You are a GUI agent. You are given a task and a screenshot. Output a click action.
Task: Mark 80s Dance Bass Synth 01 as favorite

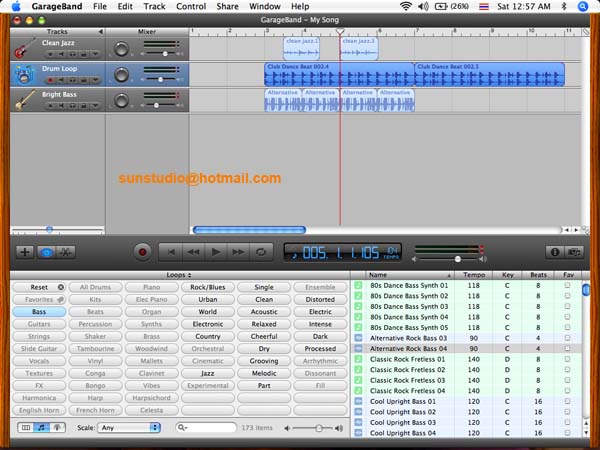point(567,285)
